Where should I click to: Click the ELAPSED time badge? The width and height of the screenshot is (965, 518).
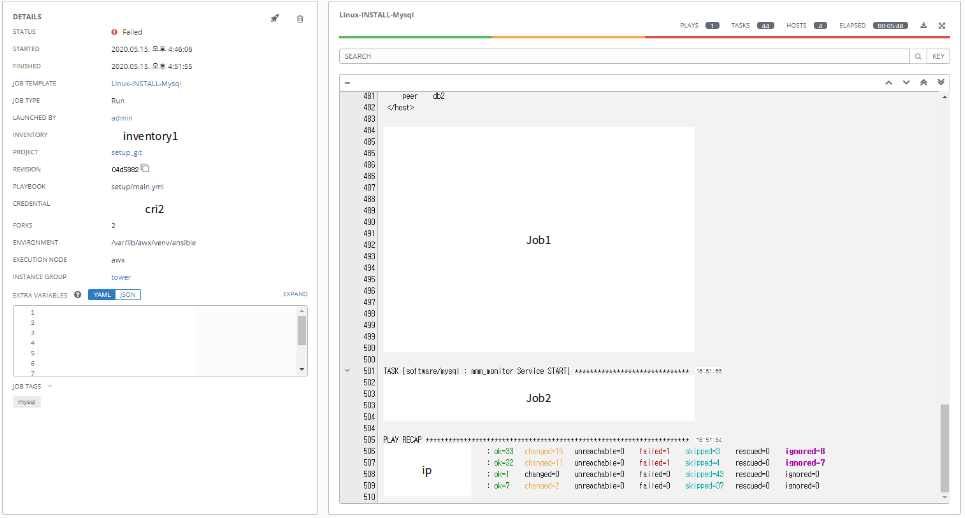click(890, 26)
